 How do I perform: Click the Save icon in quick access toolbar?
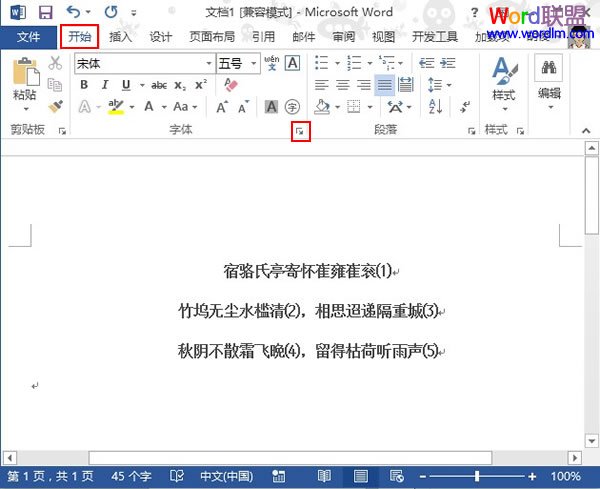[x=45, y=13]
